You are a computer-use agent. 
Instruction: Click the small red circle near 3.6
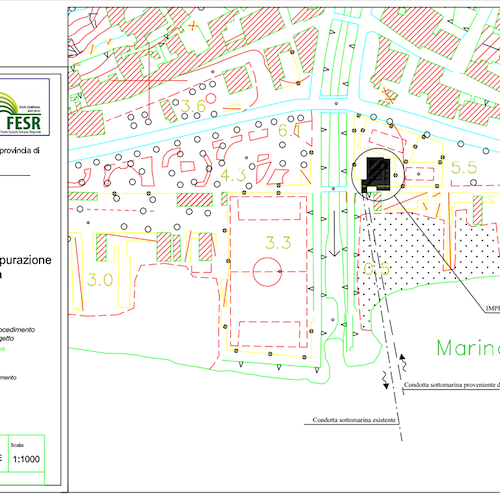tap(211, 99)
